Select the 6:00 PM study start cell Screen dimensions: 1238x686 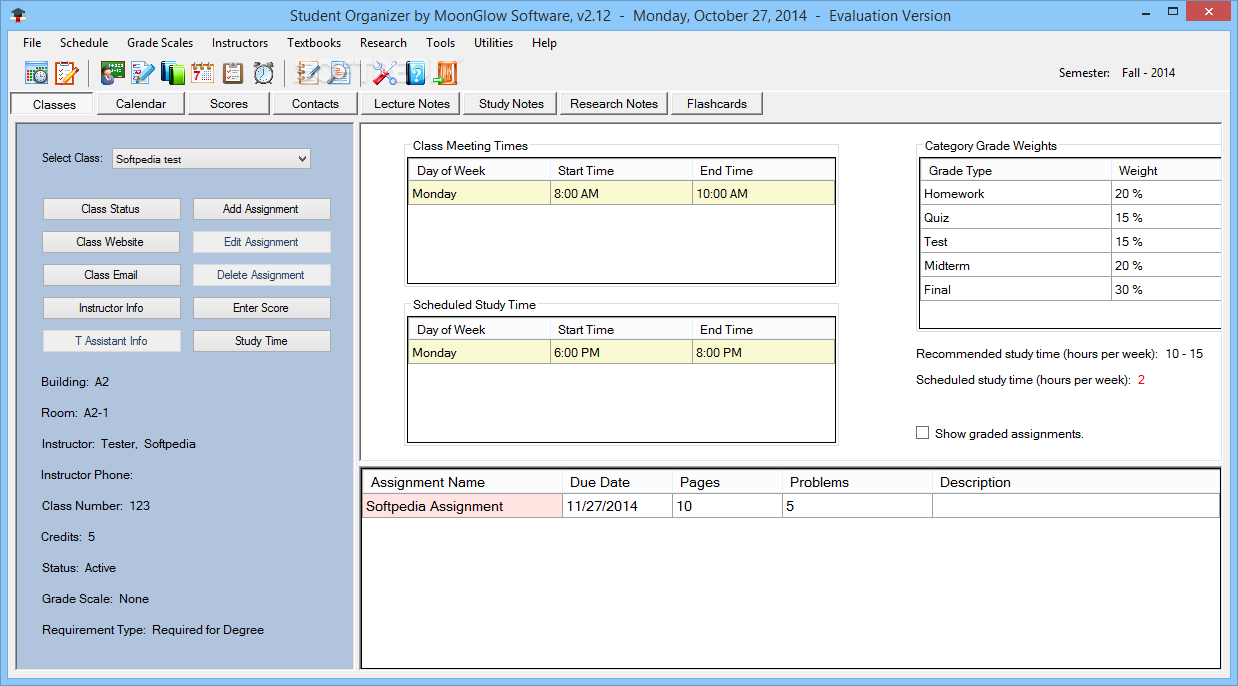click(621, 353)
